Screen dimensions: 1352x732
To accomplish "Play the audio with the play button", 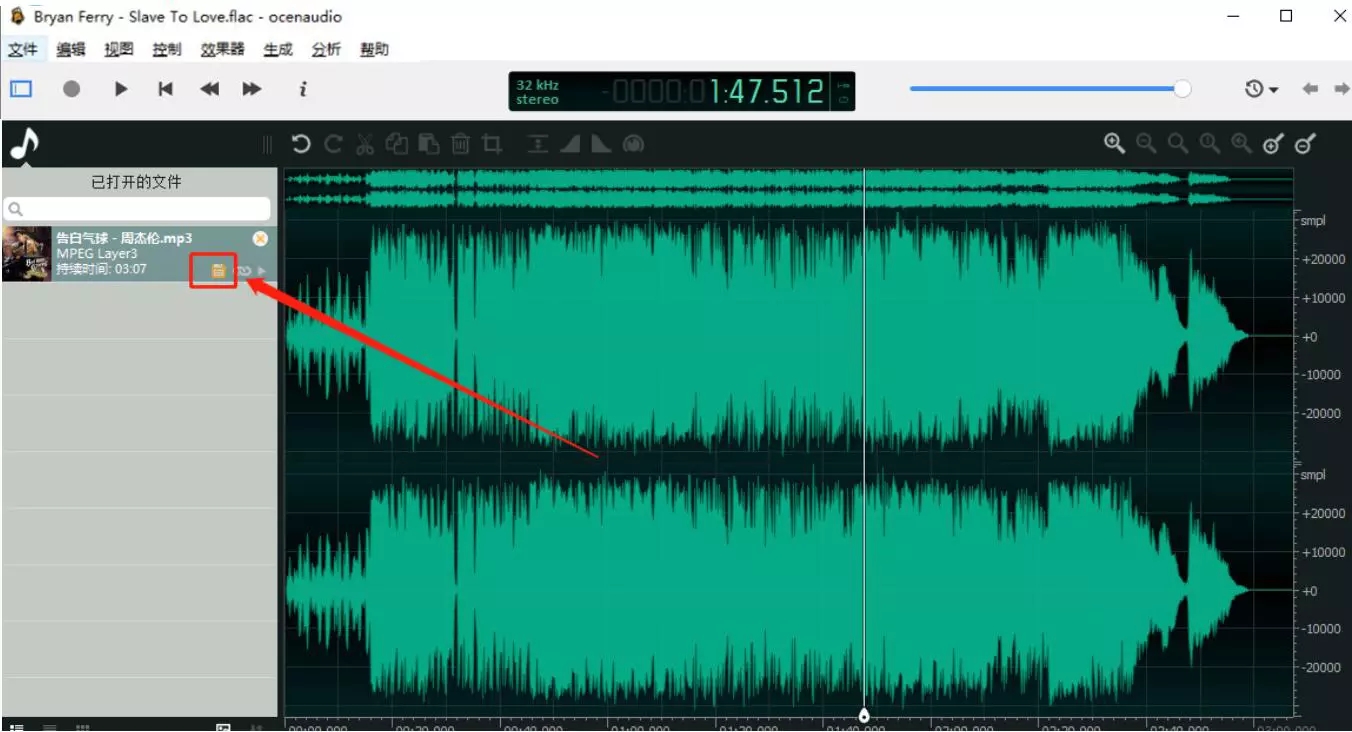I will [x=120, y=88].
